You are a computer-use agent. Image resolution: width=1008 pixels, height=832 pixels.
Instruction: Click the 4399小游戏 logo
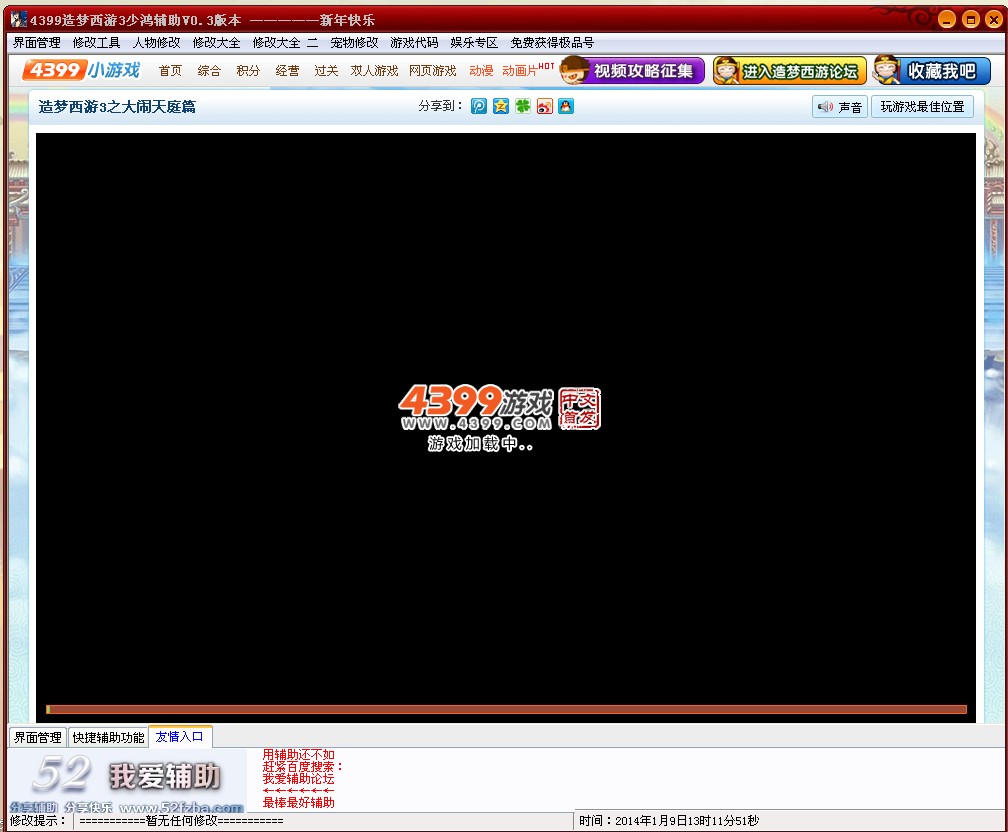coord(81,70)
